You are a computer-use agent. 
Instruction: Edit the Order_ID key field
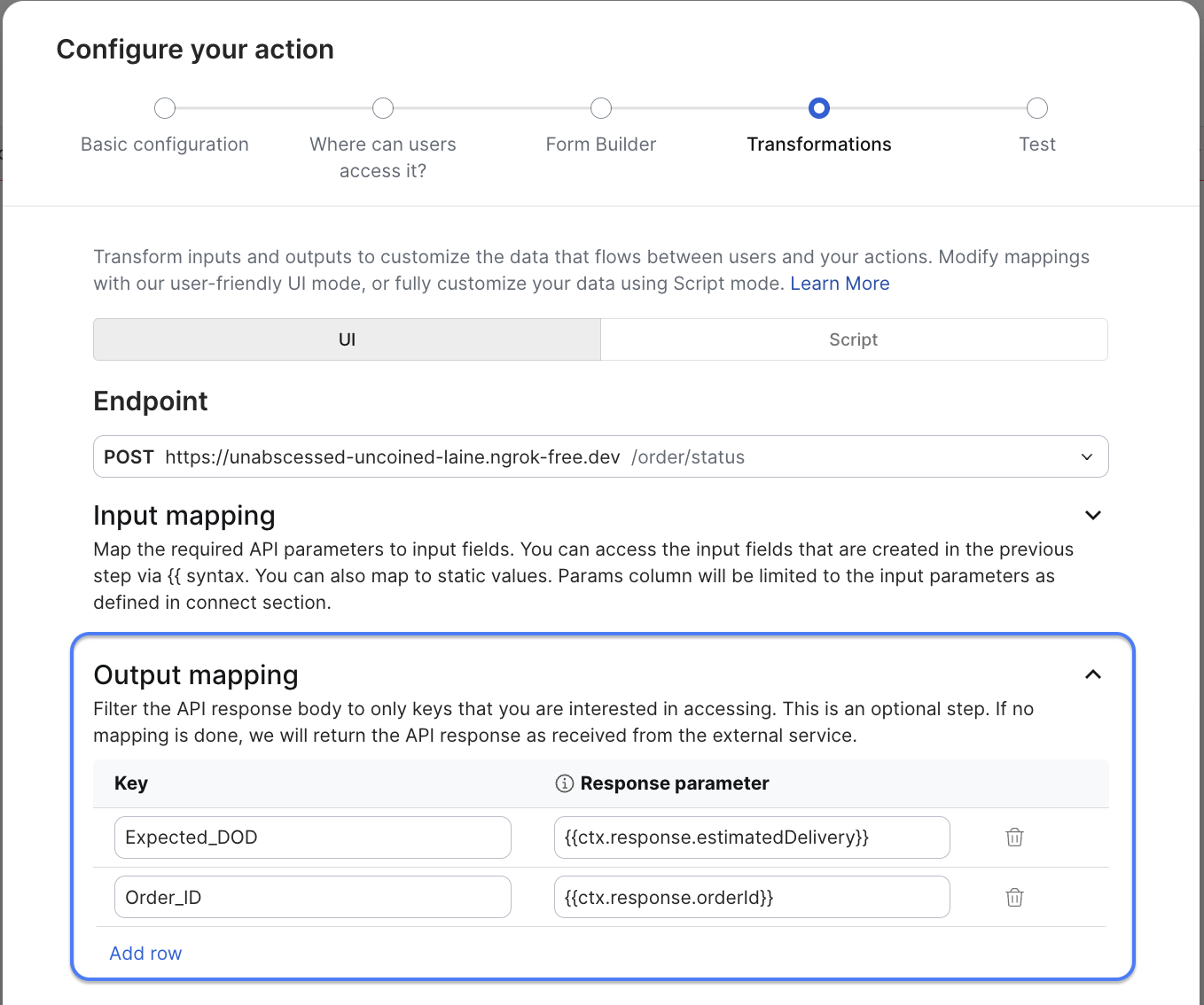pos(313,898)
